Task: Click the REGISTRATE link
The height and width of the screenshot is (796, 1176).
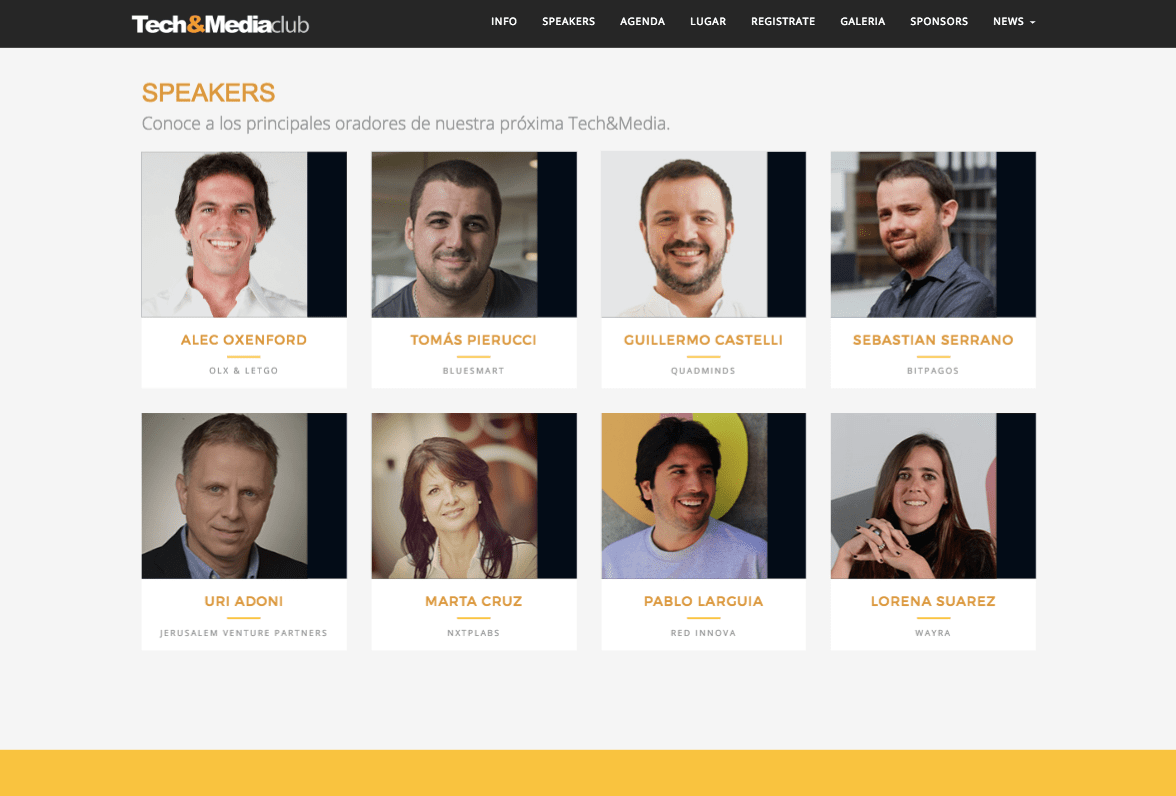Action: point(783,22)
